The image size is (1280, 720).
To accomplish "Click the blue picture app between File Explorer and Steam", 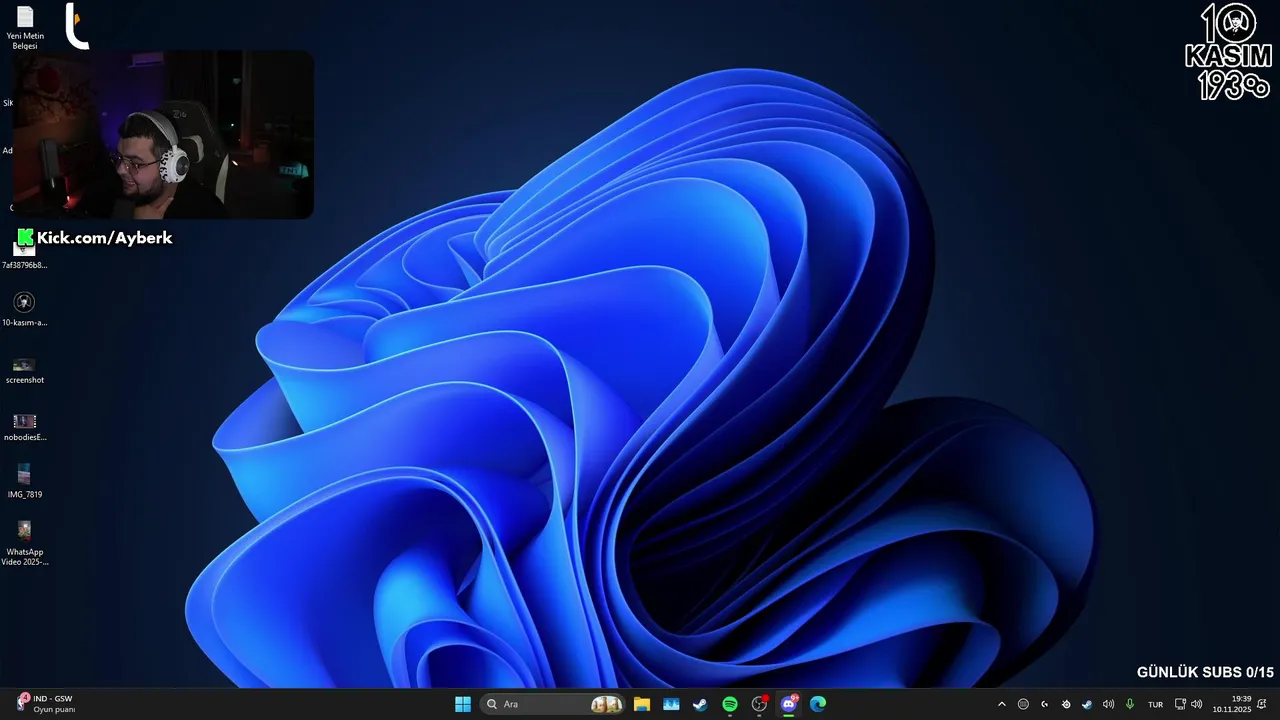I will tap(671, 704).
